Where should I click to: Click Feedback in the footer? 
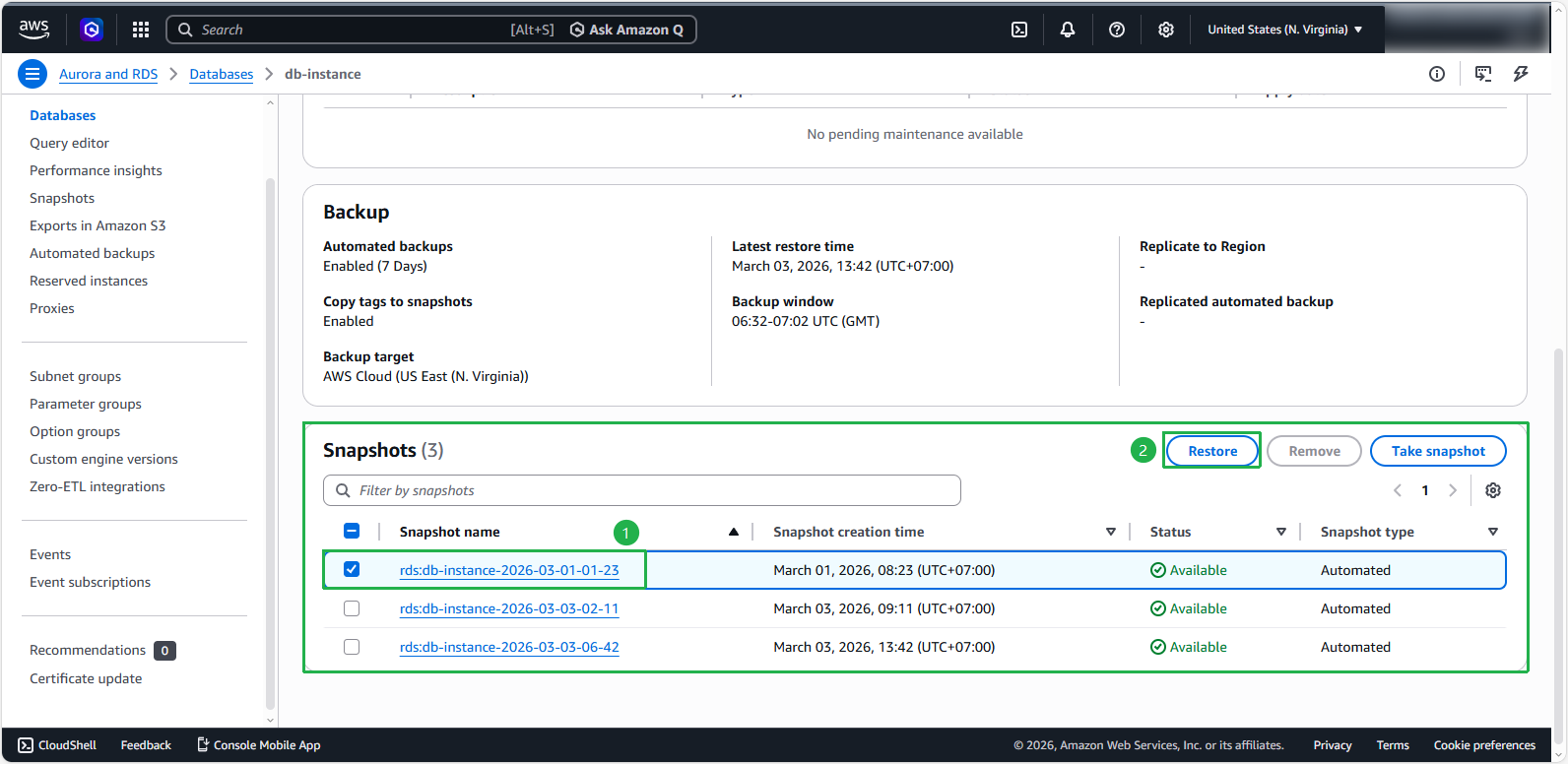coord(146,745)
